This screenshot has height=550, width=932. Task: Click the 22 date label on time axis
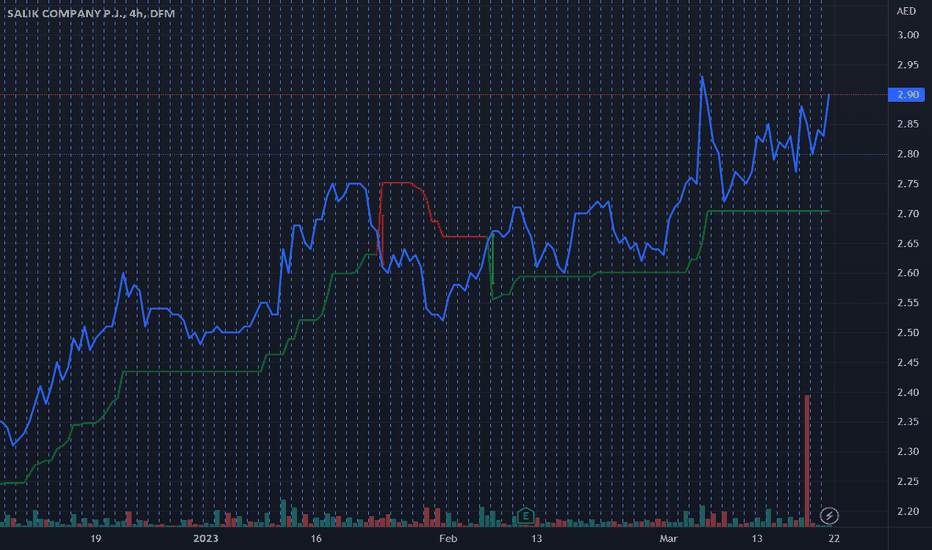[834, 539]
